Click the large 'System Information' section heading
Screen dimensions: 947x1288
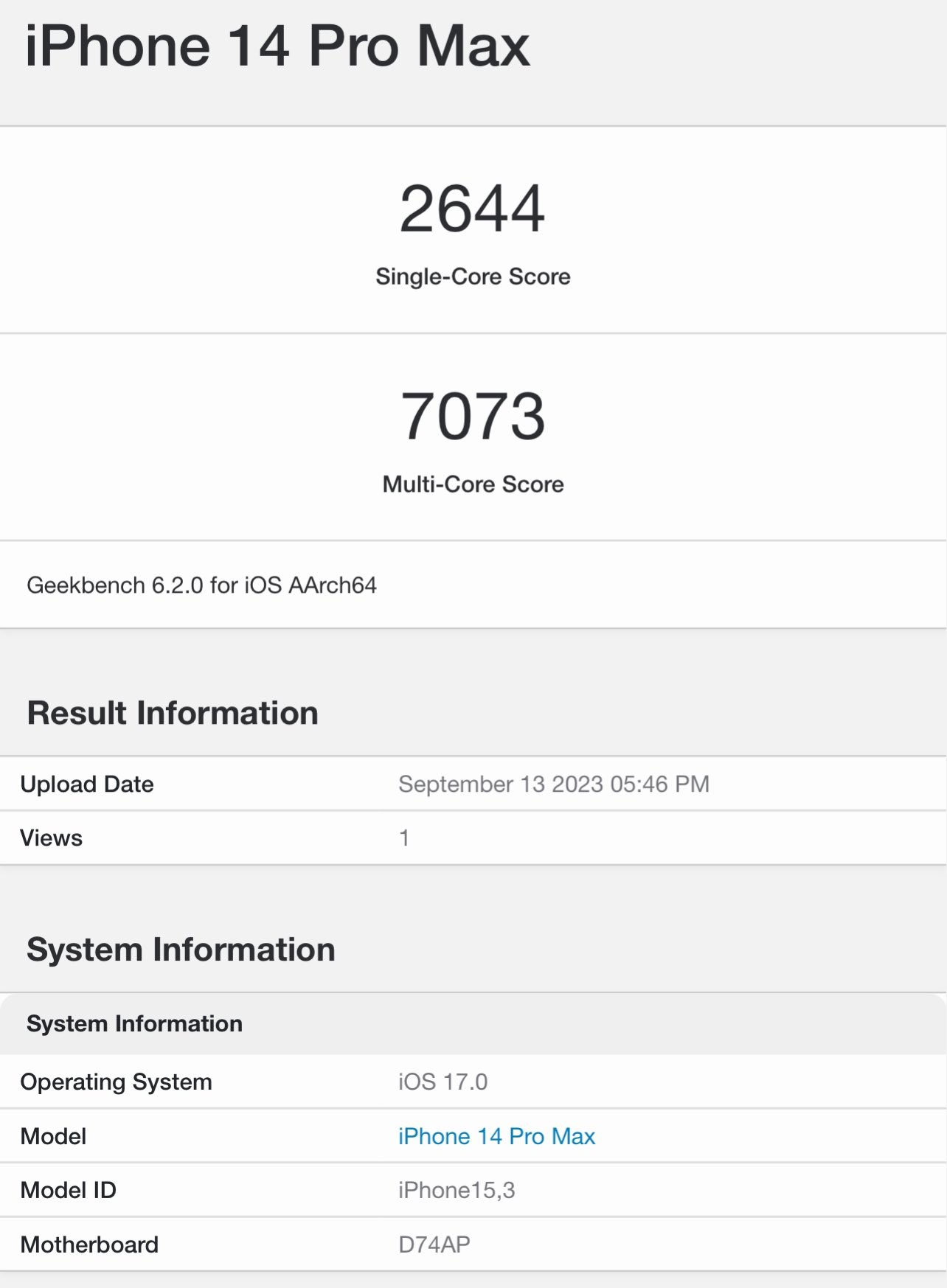pyautogui.click(x=181, y=950)
